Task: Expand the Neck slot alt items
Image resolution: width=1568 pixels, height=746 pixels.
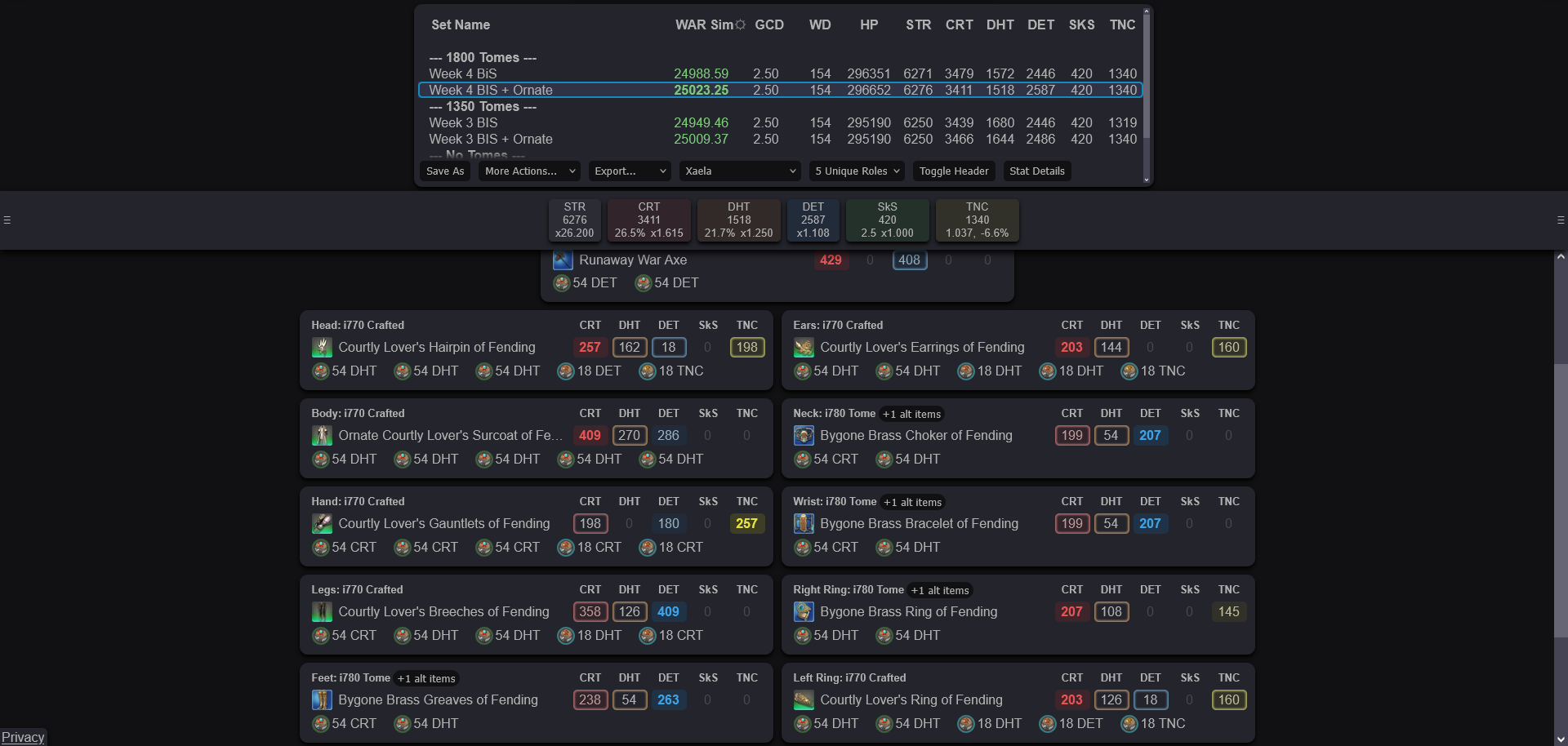Action: click(911, 414)
